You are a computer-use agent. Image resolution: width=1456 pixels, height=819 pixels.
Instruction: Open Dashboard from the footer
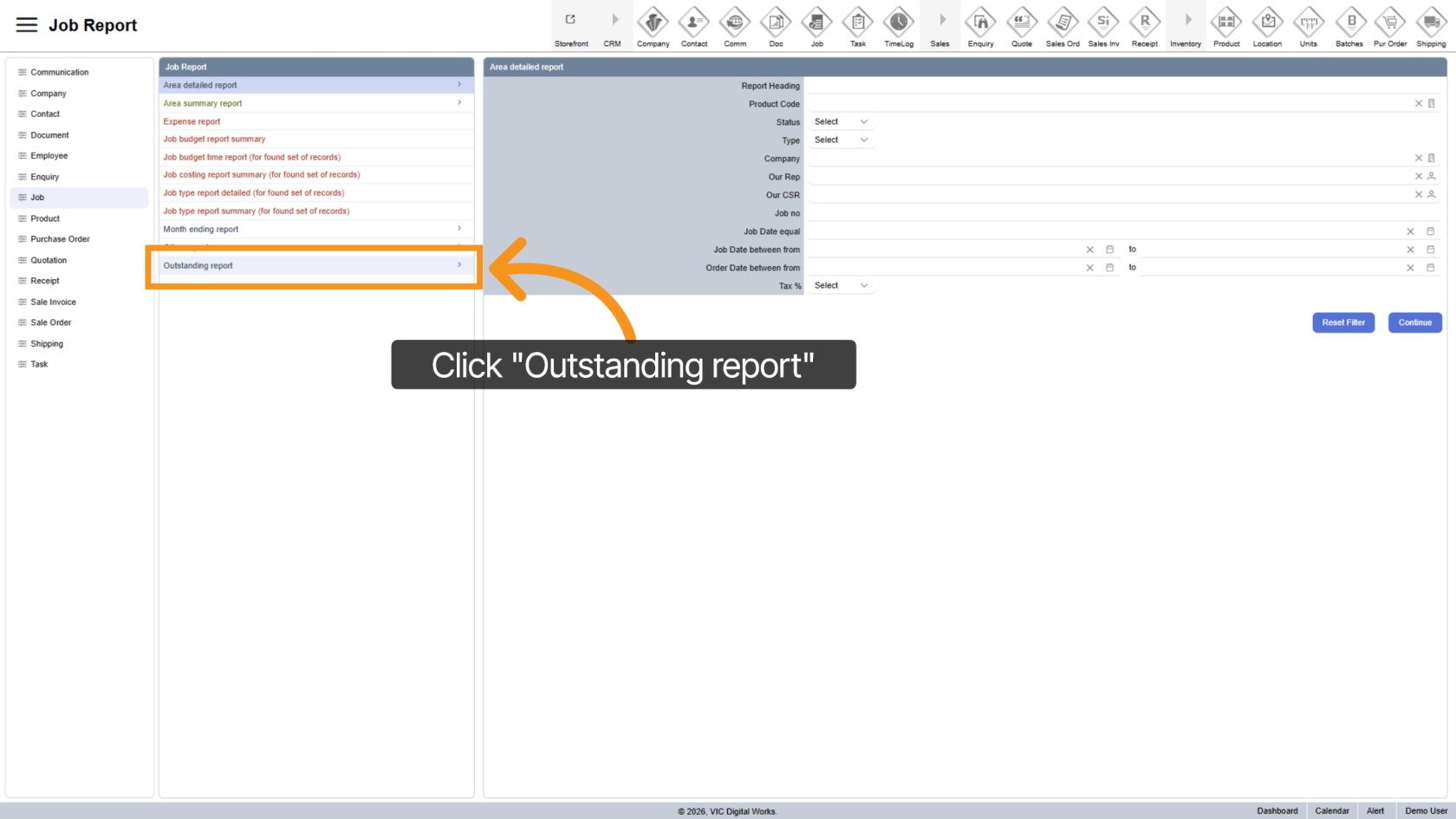1277,811
